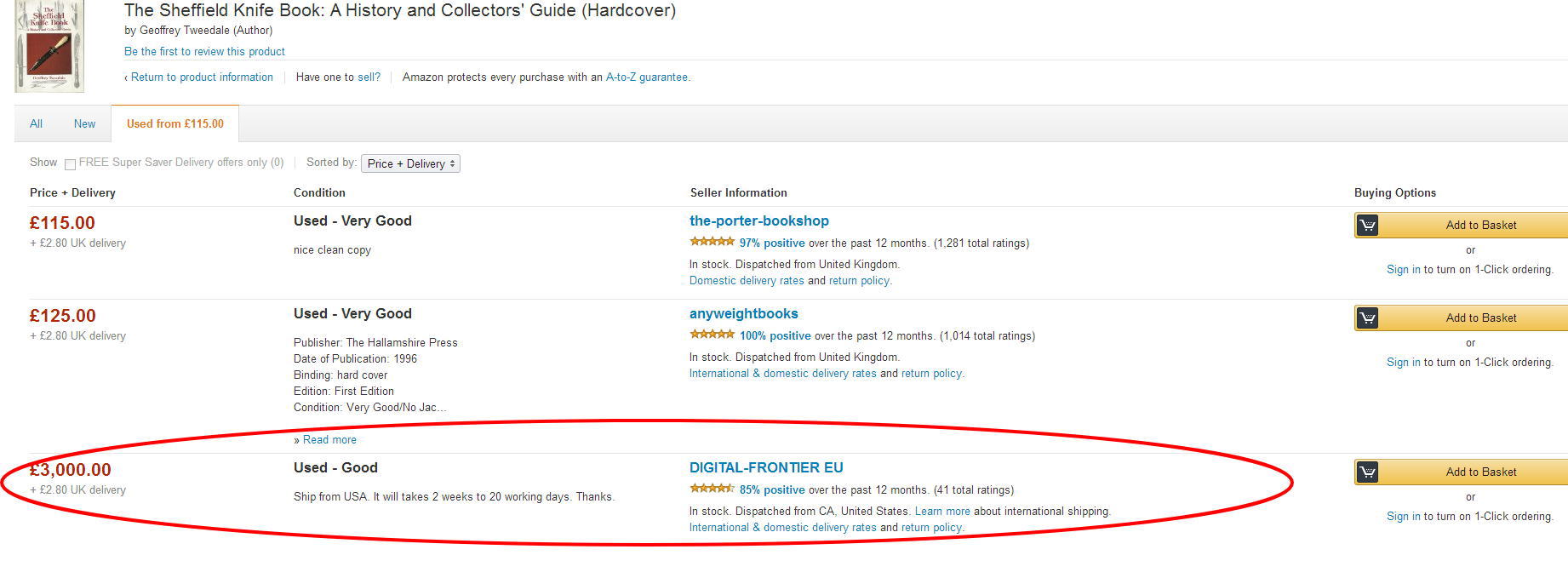Switch to the All offers tab
1568x578 pixels.
click(36, 124)
